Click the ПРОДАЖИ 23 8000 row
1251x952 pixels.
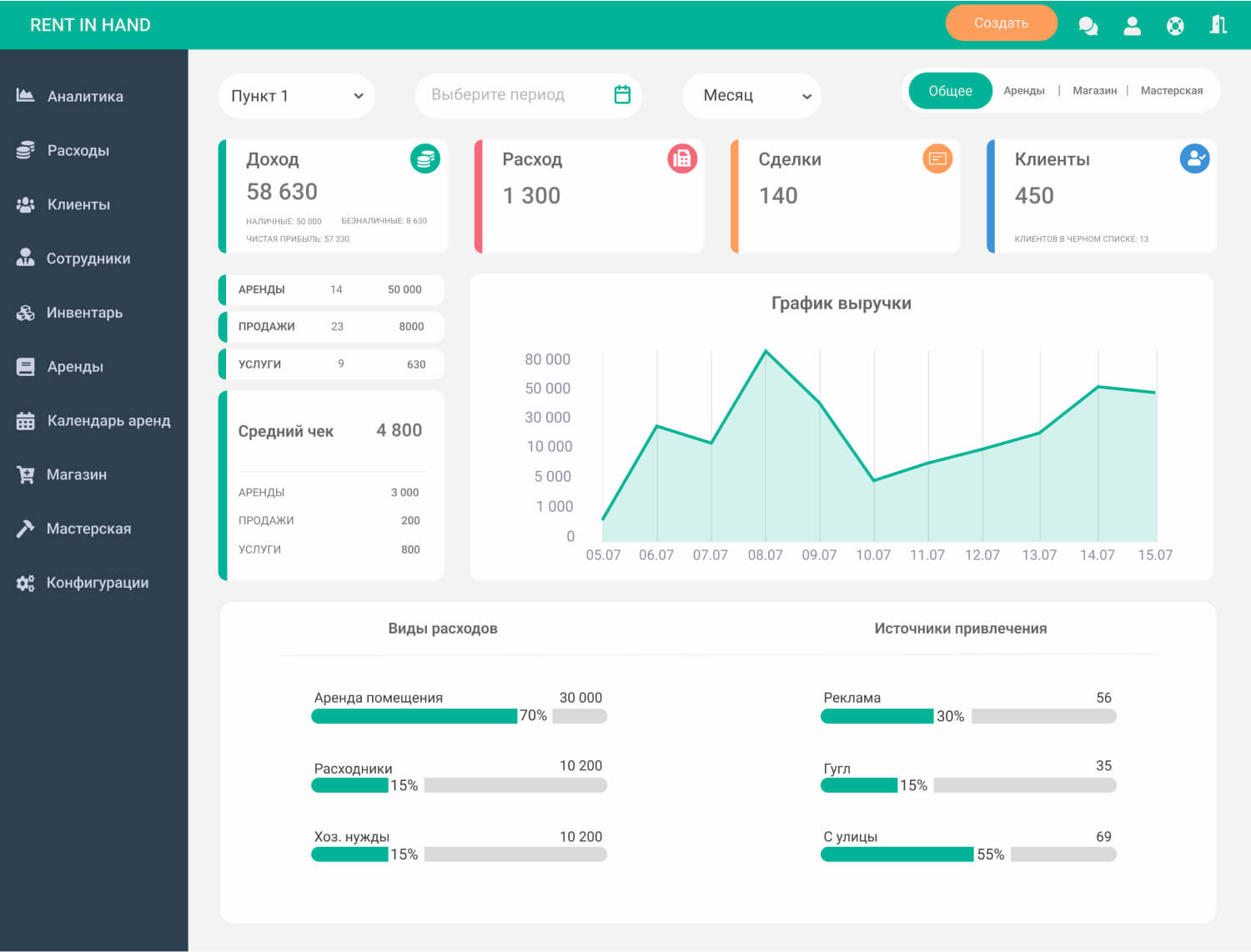point(331,327)
